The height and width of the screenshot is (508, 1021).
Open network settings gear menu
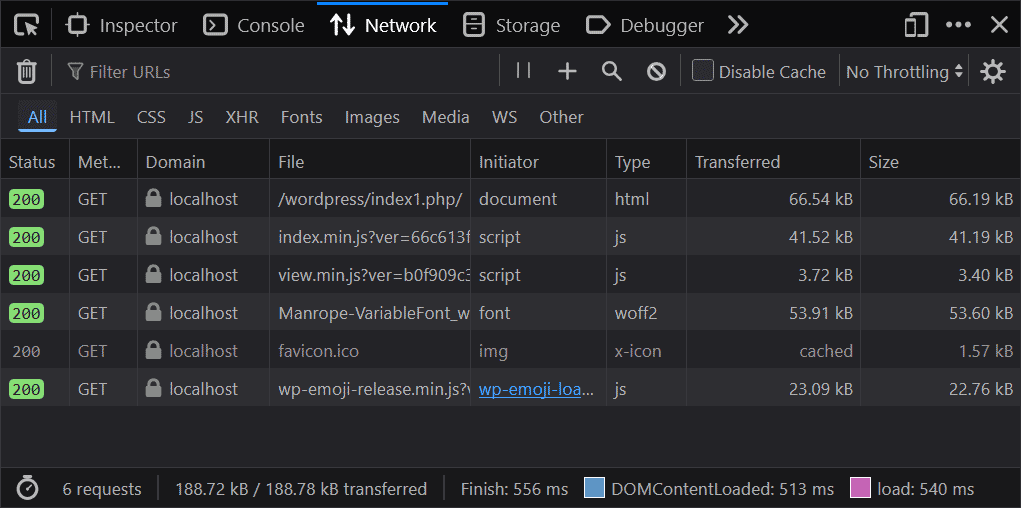993,71
